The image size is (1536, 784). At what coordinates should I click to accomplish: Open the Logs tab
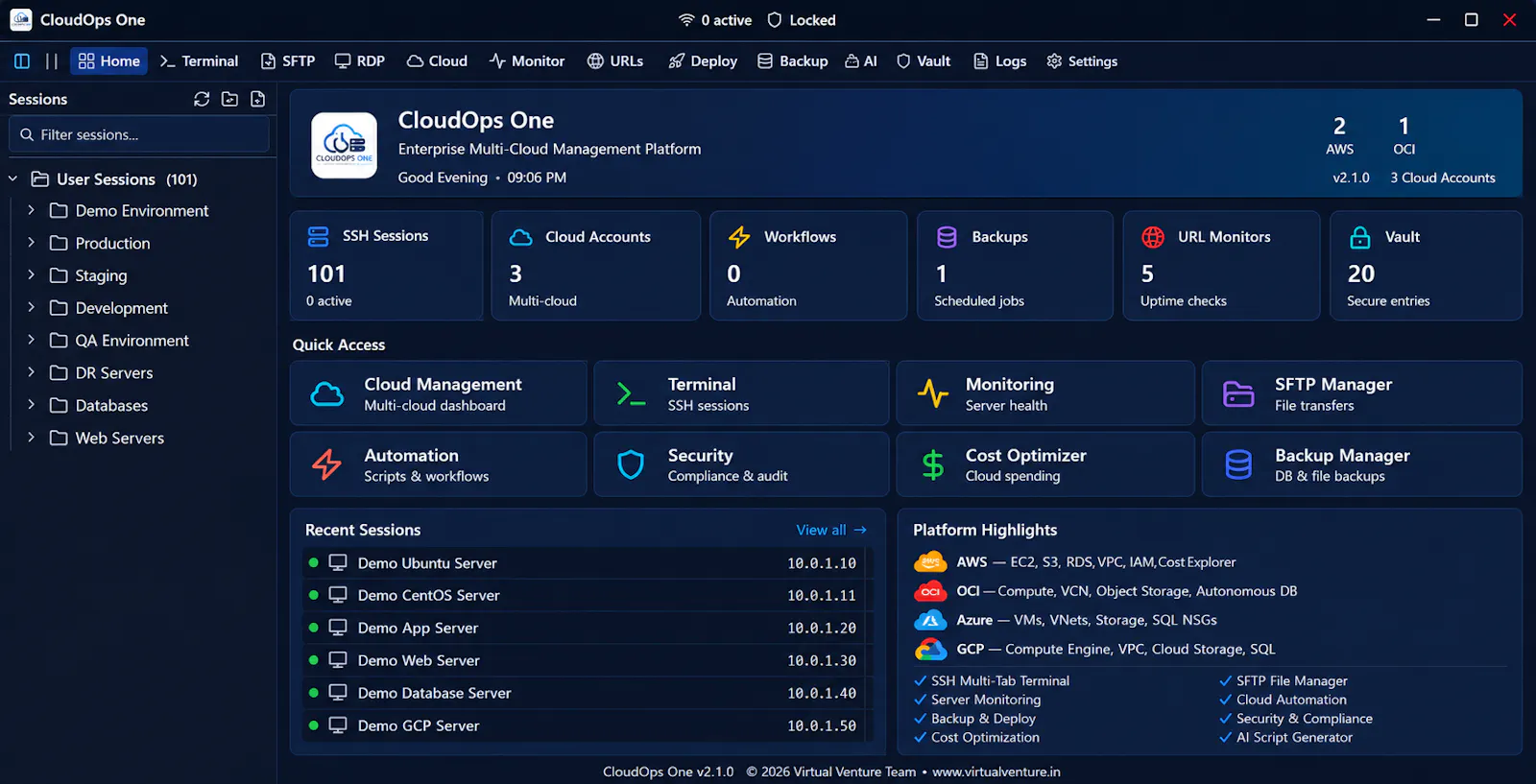(x=1000, y=61)
